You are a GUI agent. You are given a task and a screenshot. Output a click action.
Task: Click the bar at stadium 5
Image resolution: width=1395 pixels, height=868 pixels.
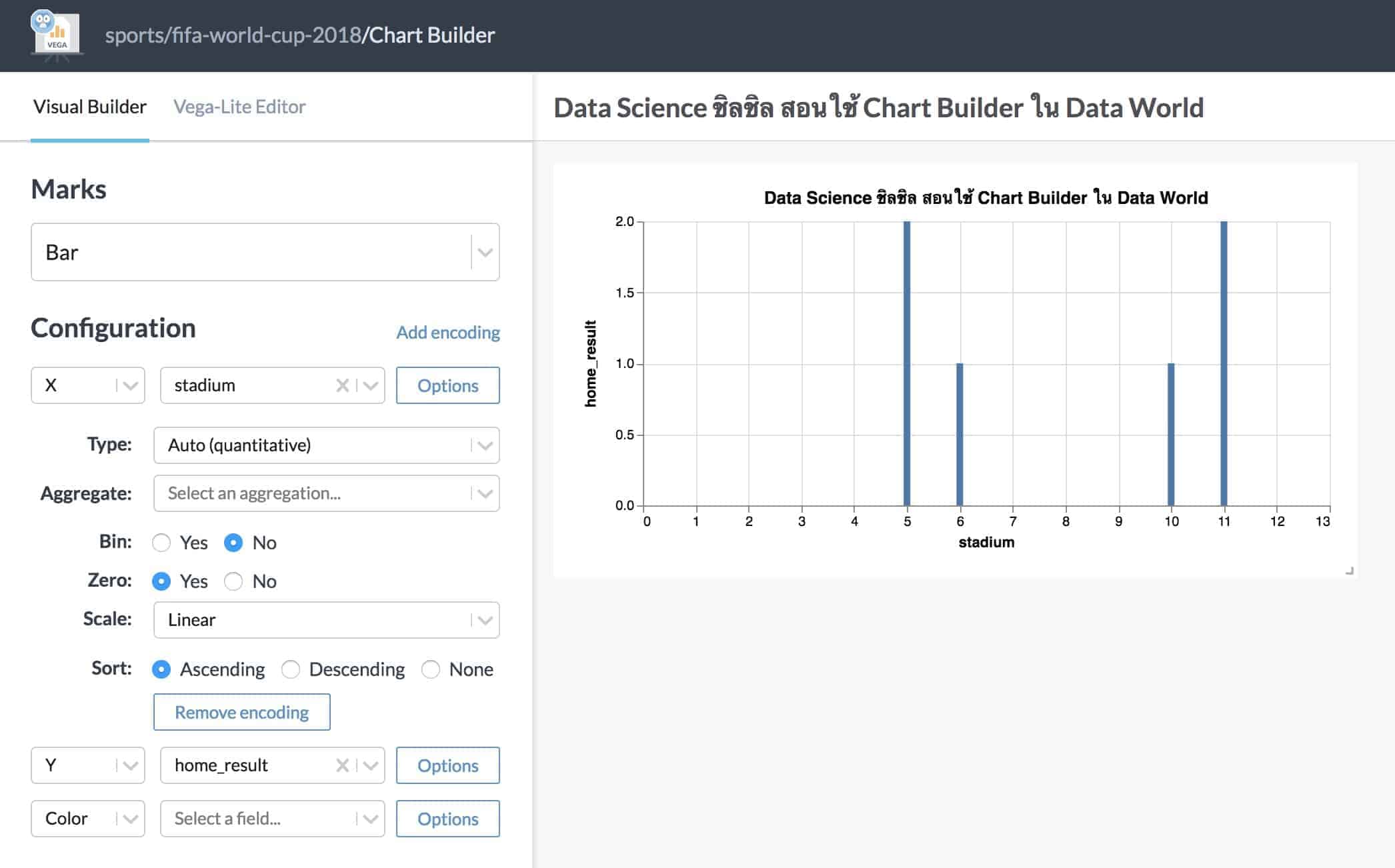coord(907,363)
